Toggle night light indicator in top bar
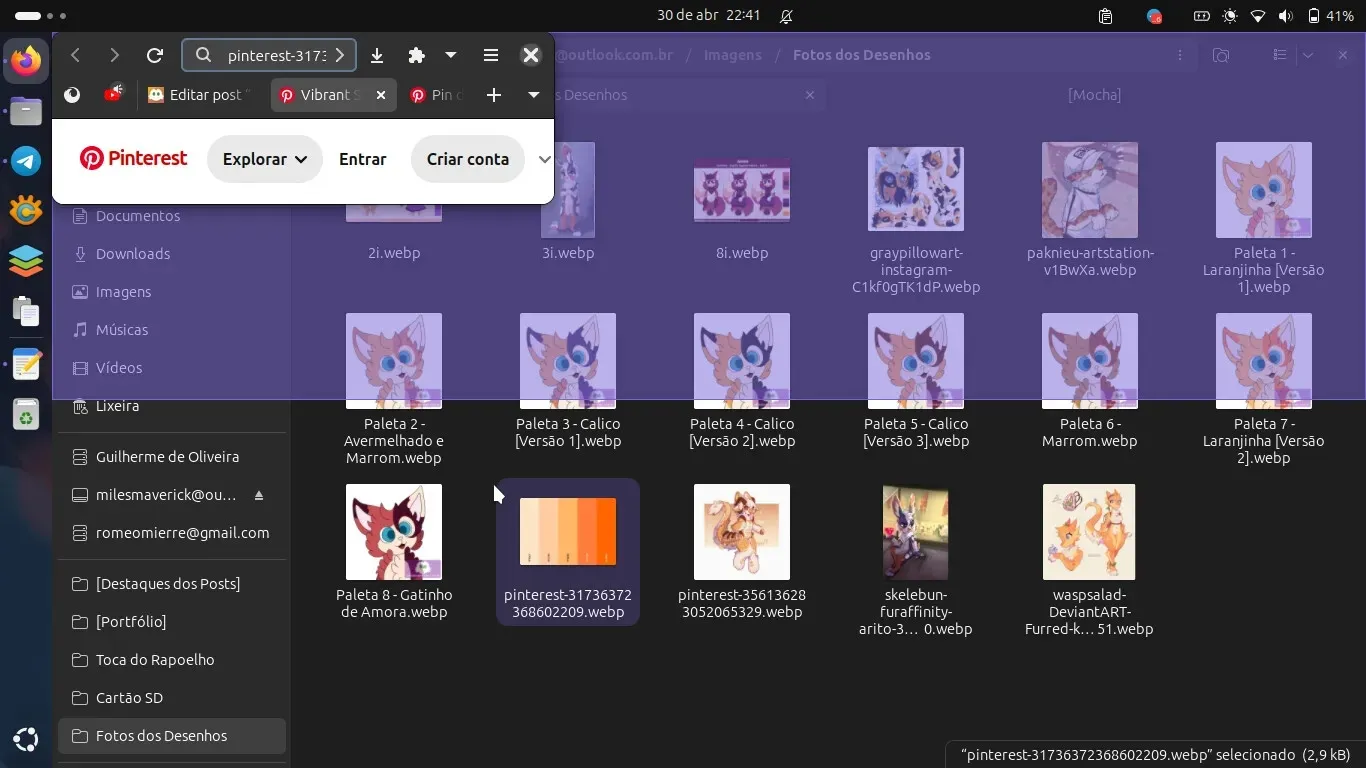 [1230, 16]
